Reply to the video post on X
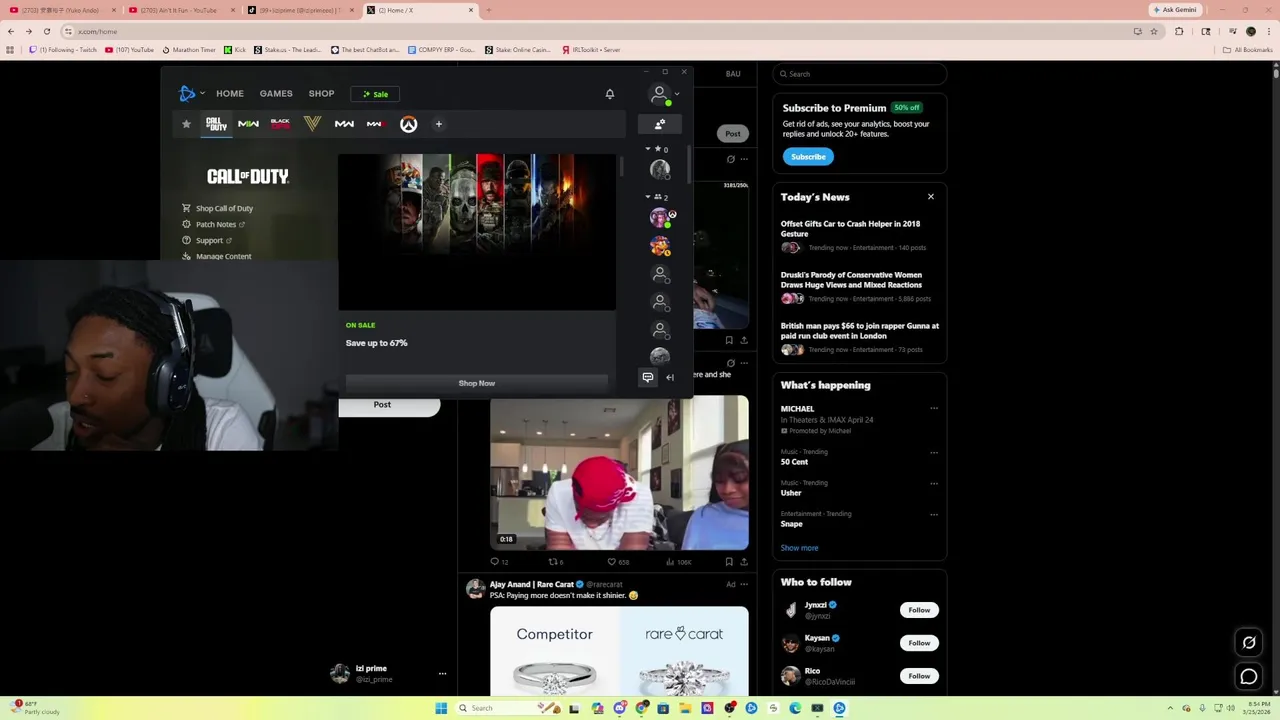This screenshot has width=1280, height=720. (x=498, y=562)
